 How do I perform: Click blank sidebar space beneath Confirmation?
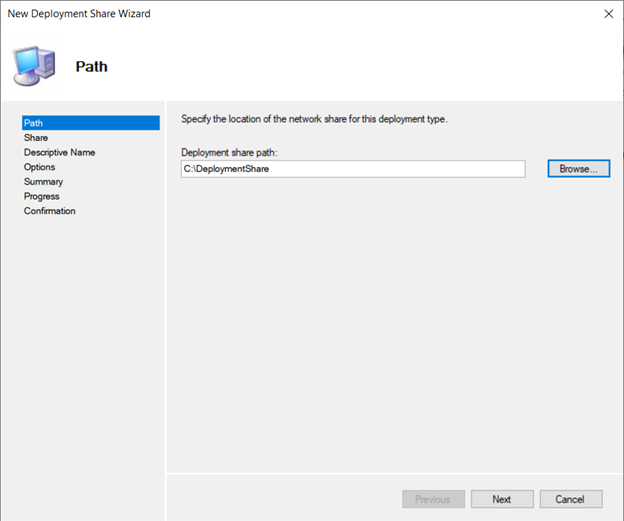84,366
